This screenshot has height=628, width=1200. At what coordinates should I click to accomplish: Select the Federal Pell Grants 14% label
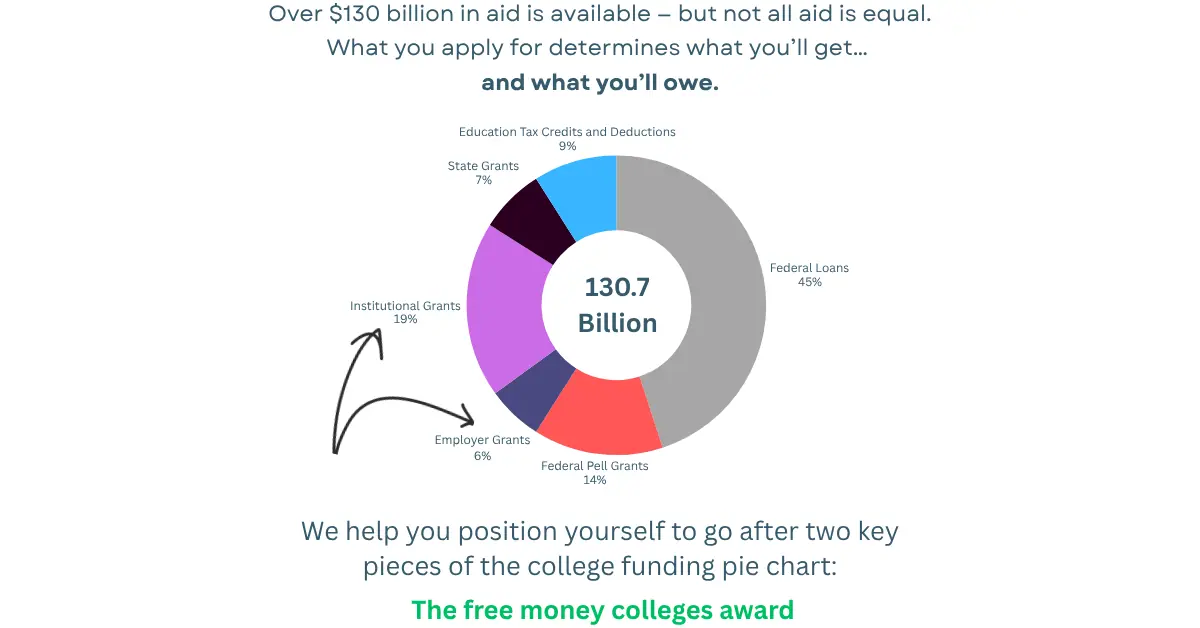coord(594,473)
